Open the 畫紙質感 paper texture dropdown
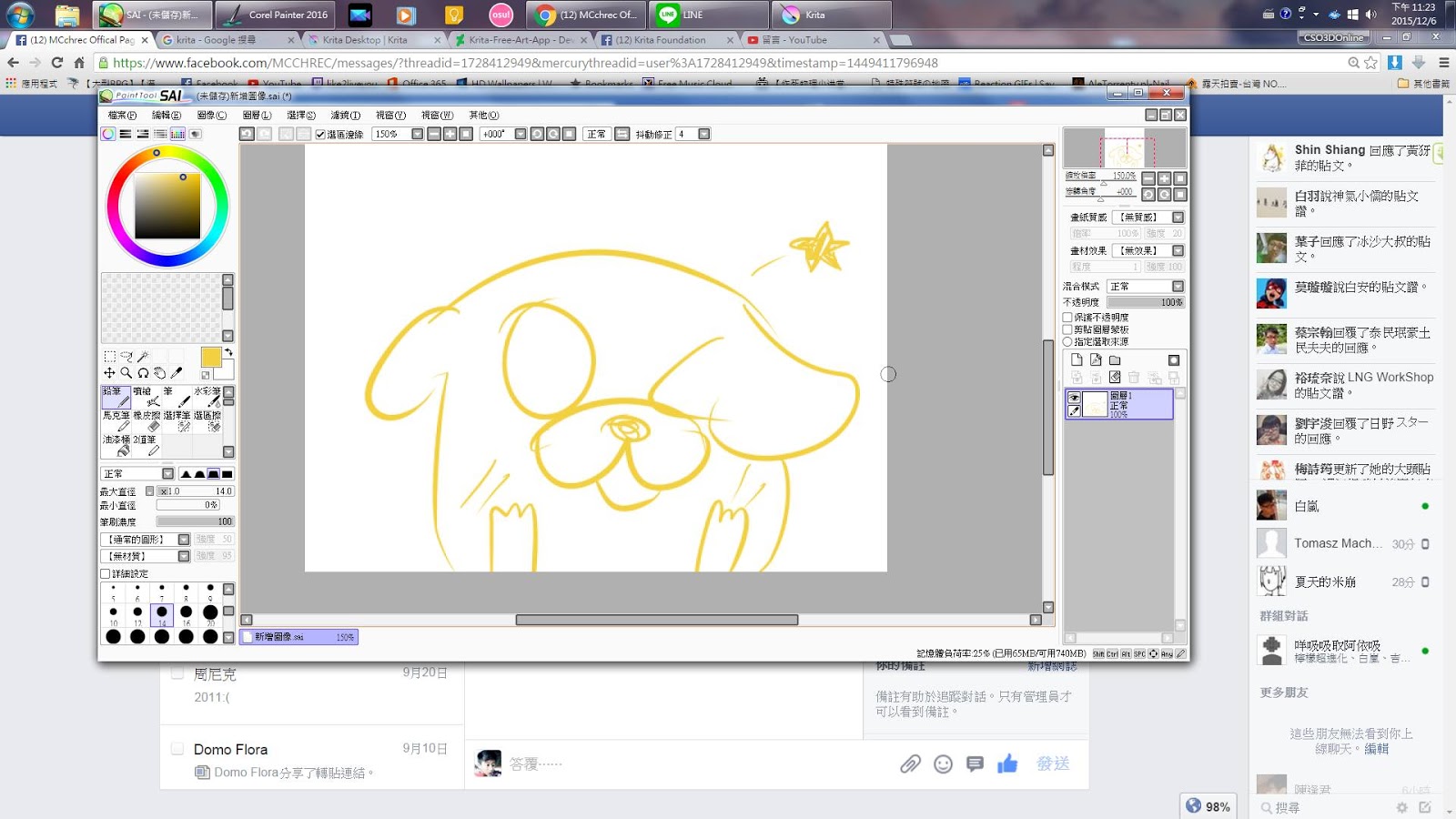 1178,217
